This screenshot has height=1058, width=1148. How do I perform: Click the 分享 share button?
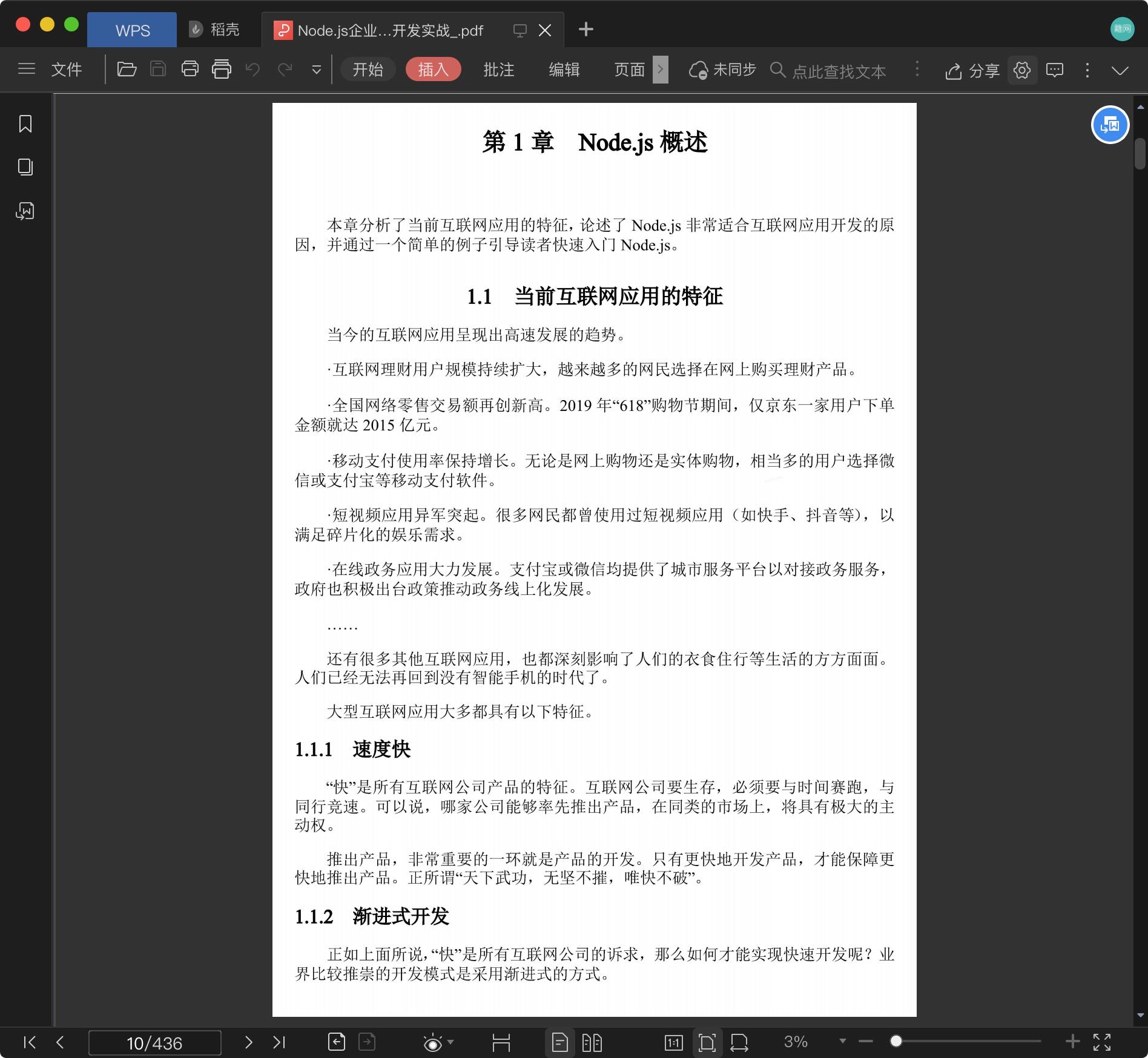pyautogui.click(x=972, y=71)
